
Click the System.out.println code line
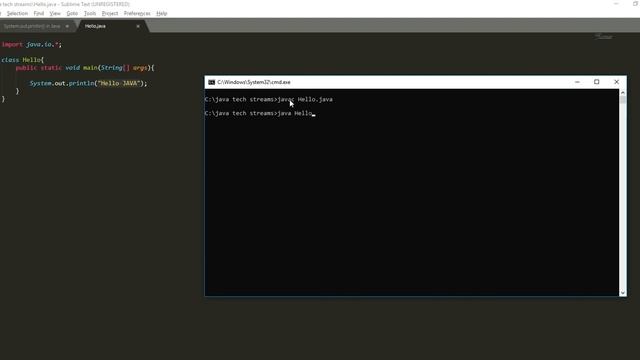[88, 83]
